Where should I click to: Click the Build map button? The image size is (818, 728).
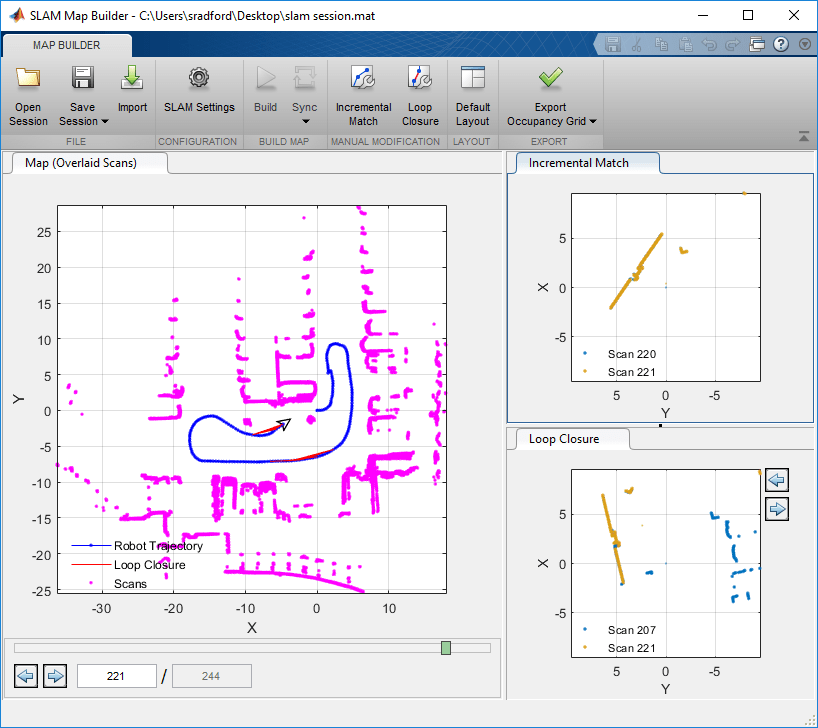pyautogui.click(x=265, y=80)
